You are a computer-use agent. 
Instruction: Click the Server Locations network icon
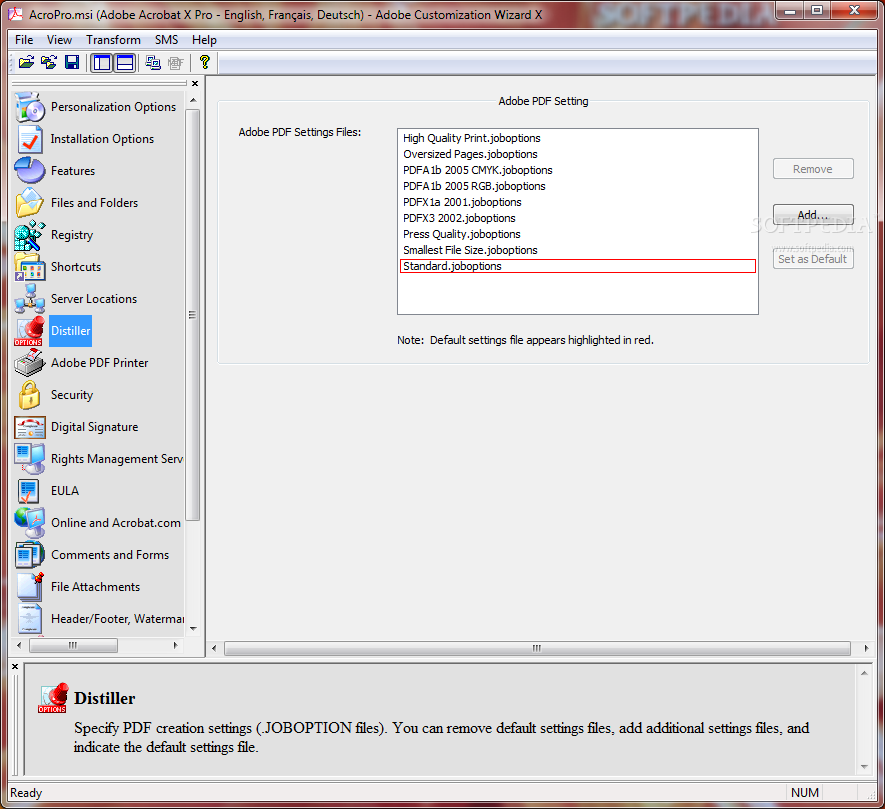pyautogui.click(x=30, y=299)
